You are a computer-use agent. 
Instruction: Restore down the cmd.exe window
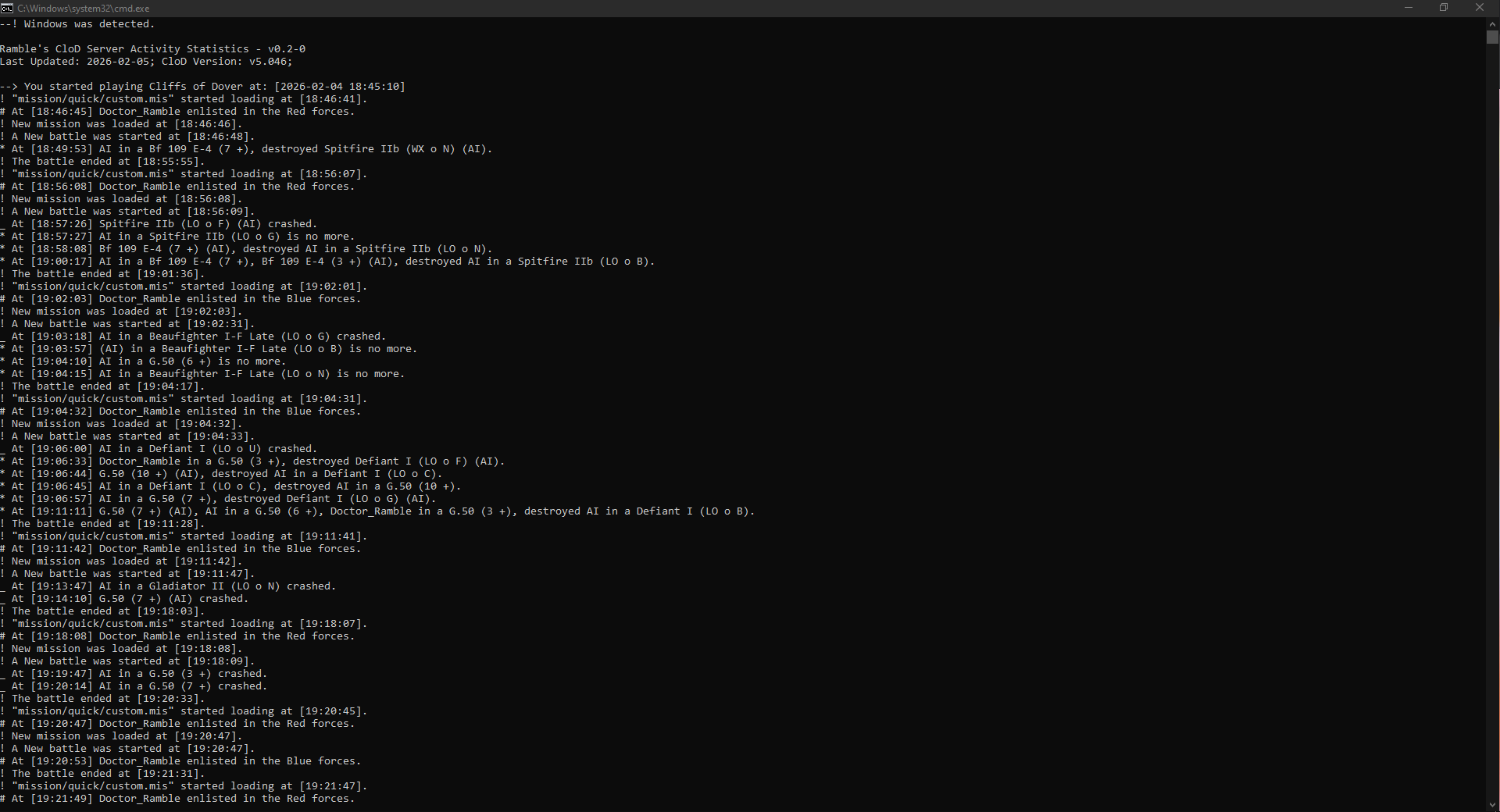(x=1444, y=8)
